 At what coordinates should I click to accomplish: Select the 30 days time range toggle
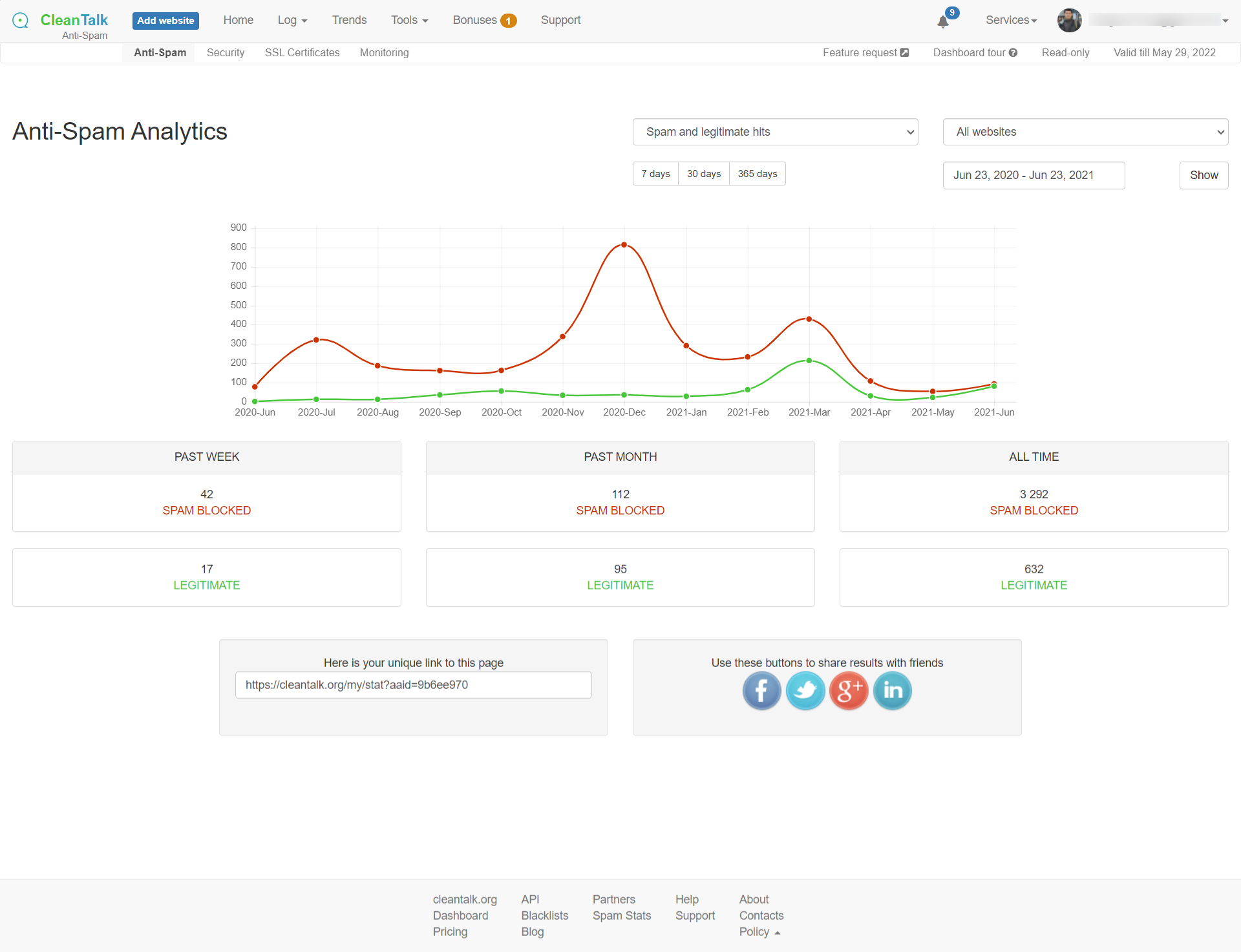703,174
